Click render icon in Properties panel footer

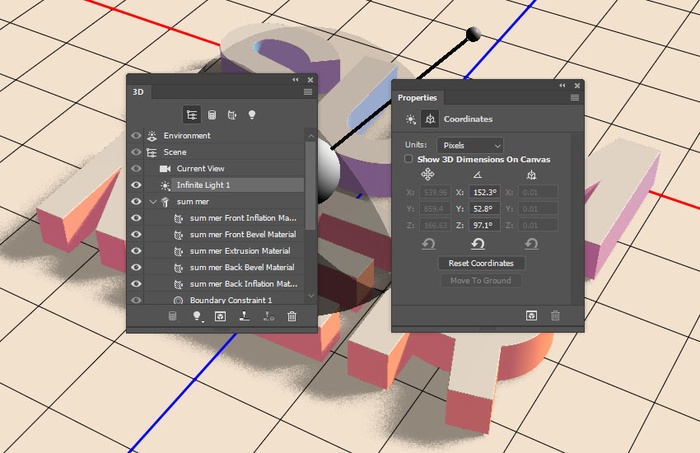tap(530, 315)
